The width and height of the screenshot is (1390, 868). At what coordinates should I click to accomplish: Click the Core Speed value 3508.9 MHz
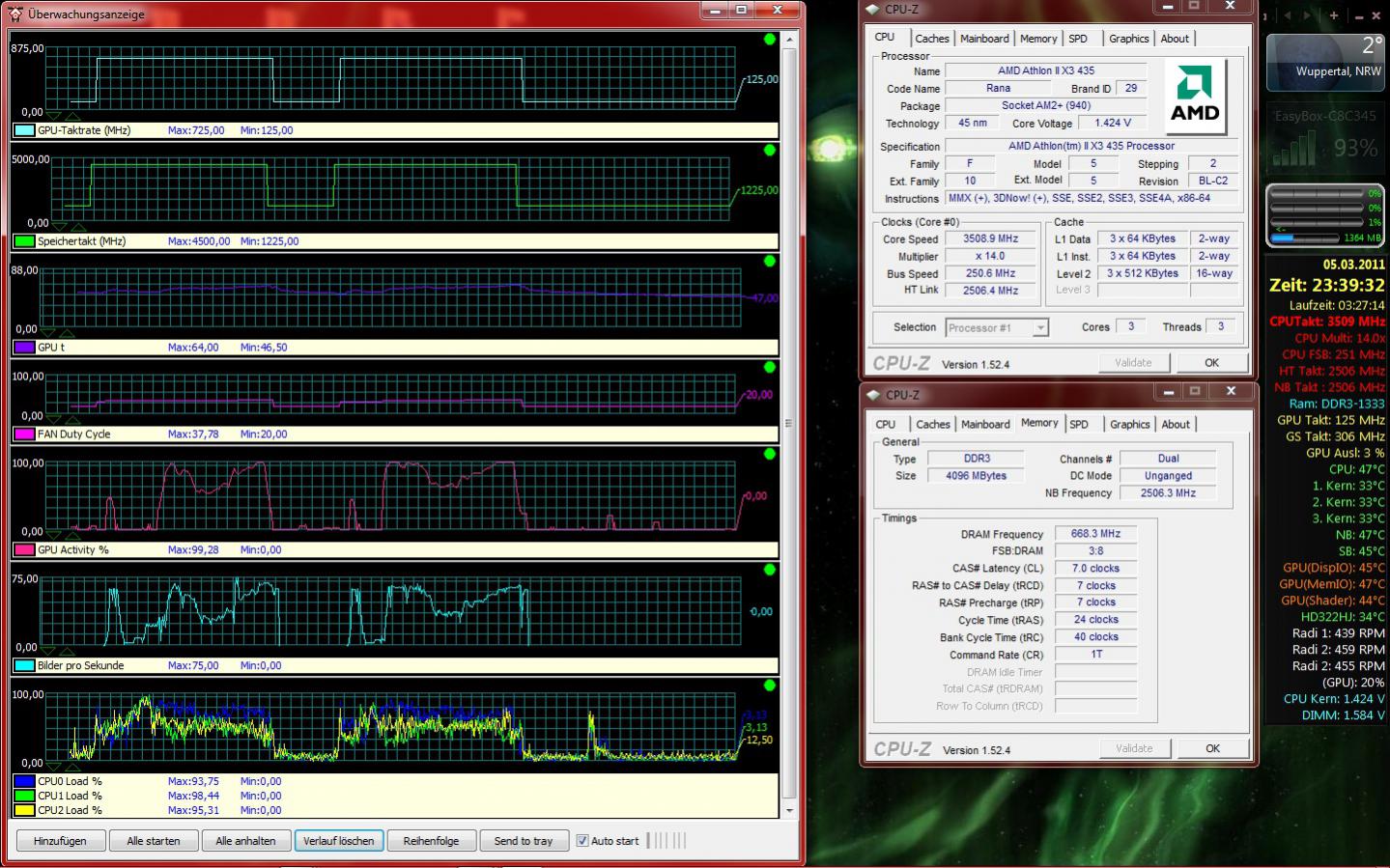(991, 238)
